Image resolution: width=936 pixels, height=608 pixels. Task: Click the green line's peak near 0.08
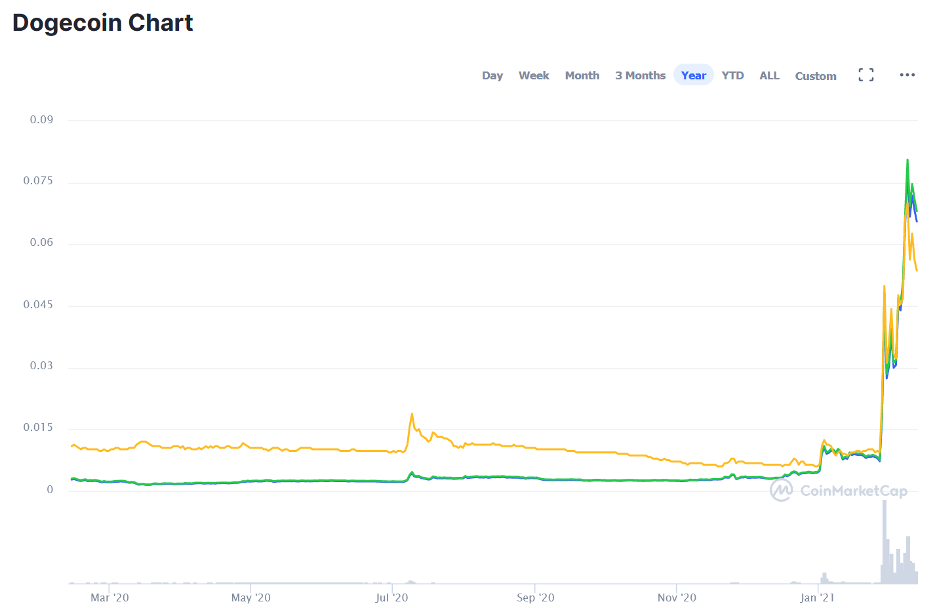(907, 160)
